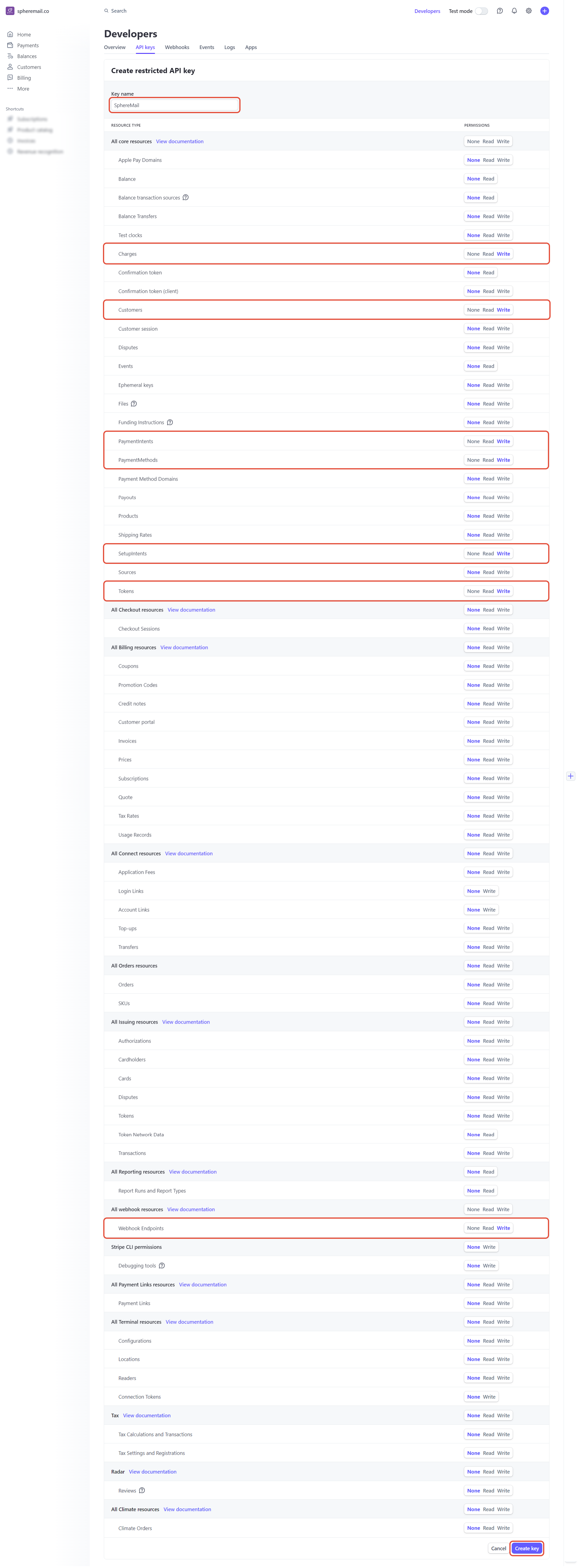Viewport: 578px width, 1568px height.
Task: Set Apple Pay Domains permission to Write
Action: click(x=503, y=160)
